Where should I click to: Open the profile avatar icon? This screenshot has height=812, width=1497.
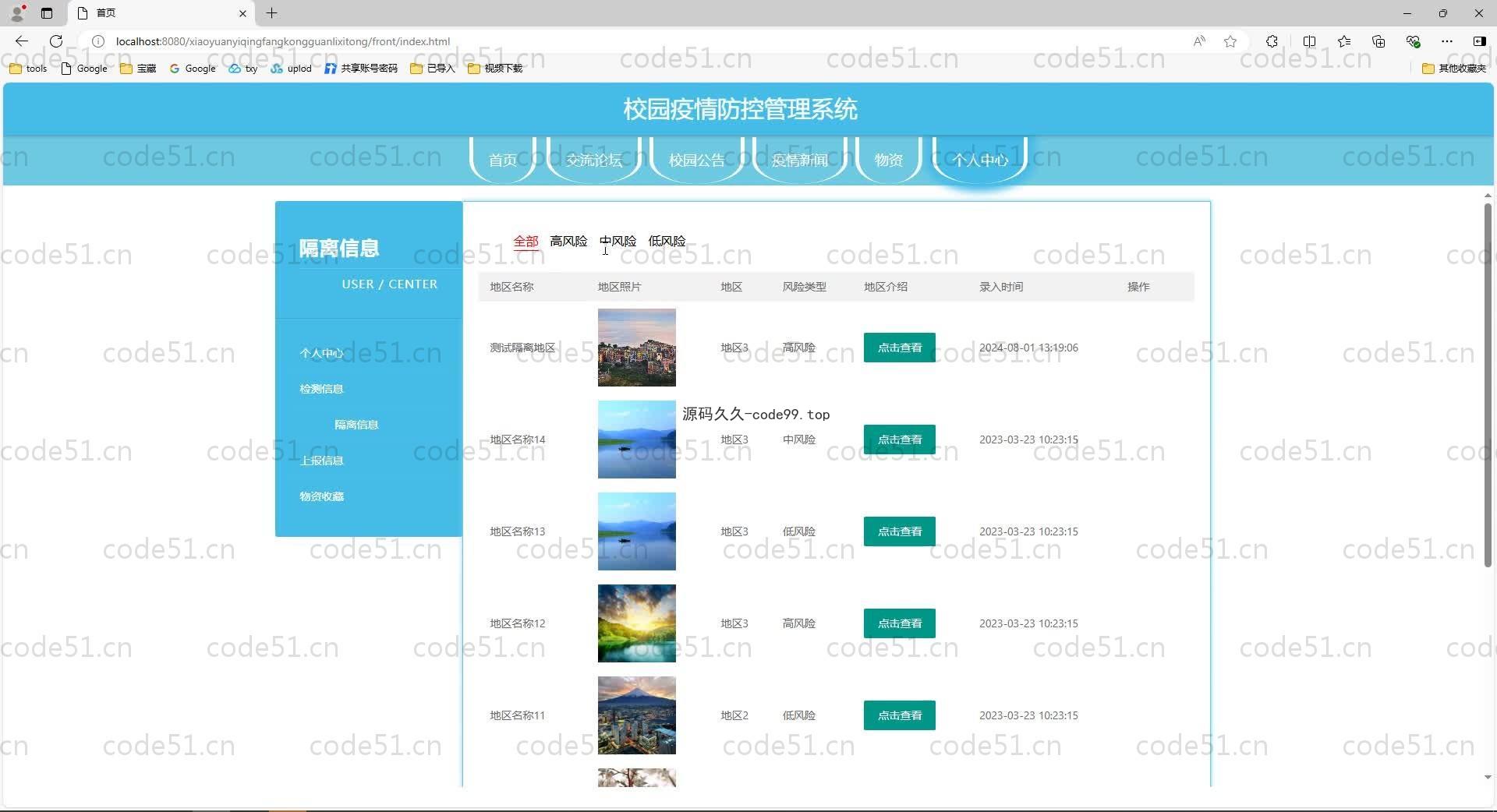18,12
